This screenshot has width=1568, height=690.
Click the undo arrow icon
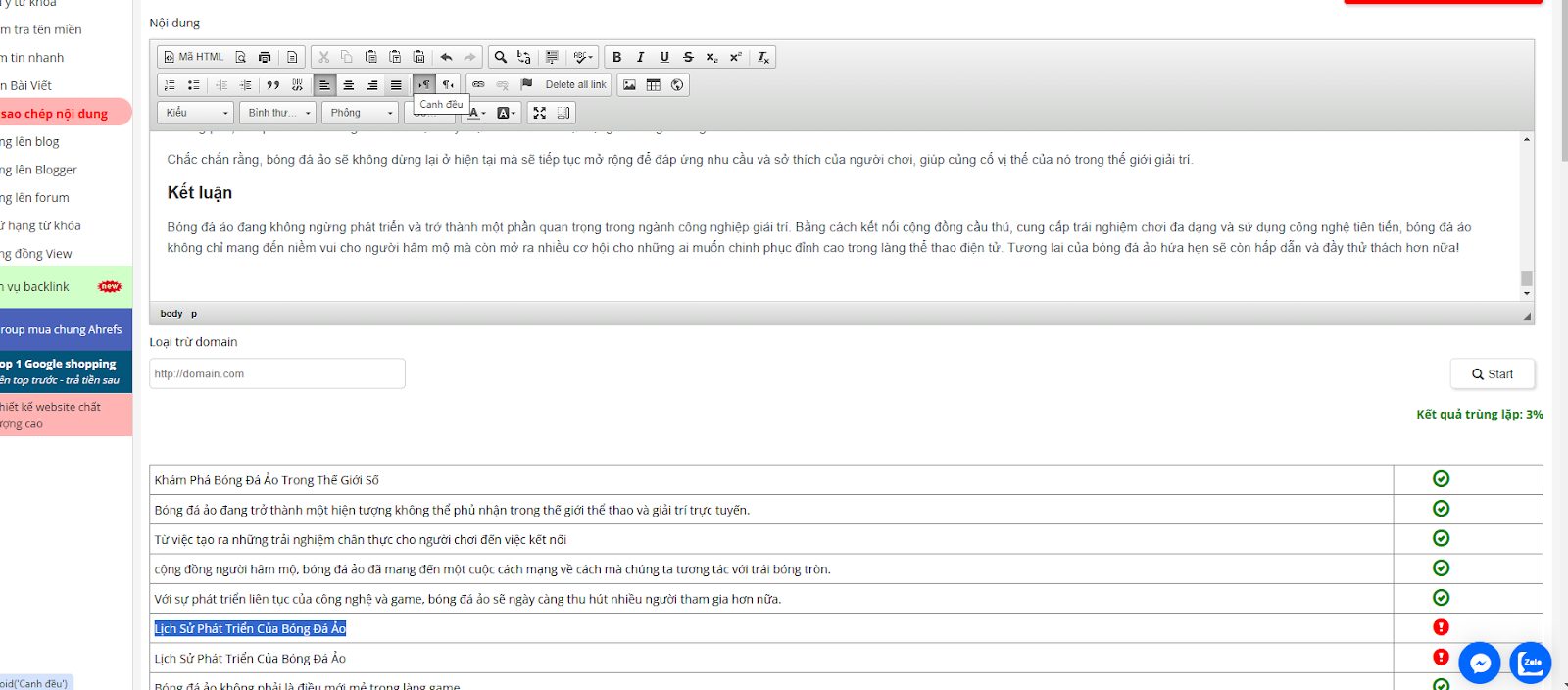(x=447, y=57)
